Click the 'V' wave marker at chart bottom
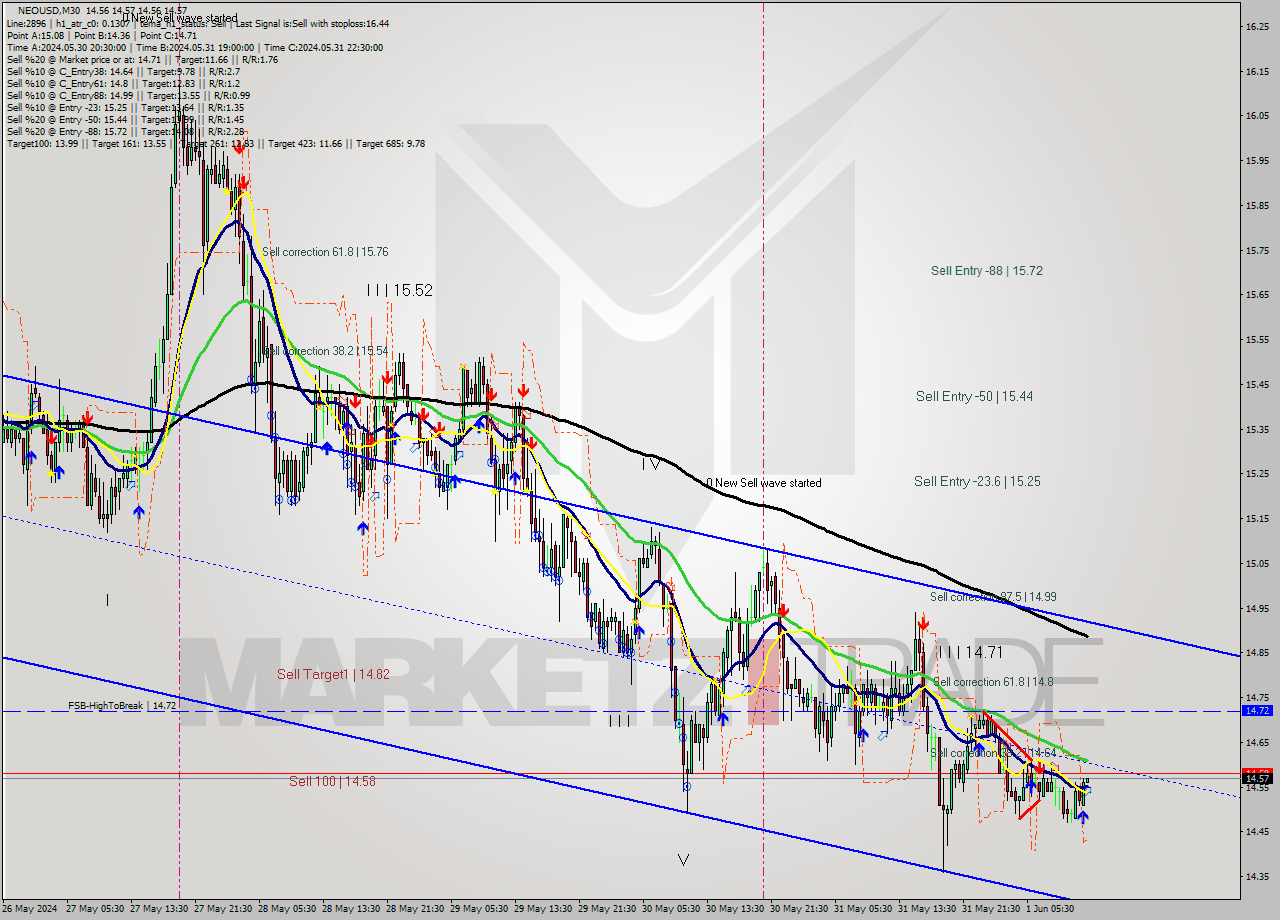This screenshot has height=920, width=1280. point(683,859)
